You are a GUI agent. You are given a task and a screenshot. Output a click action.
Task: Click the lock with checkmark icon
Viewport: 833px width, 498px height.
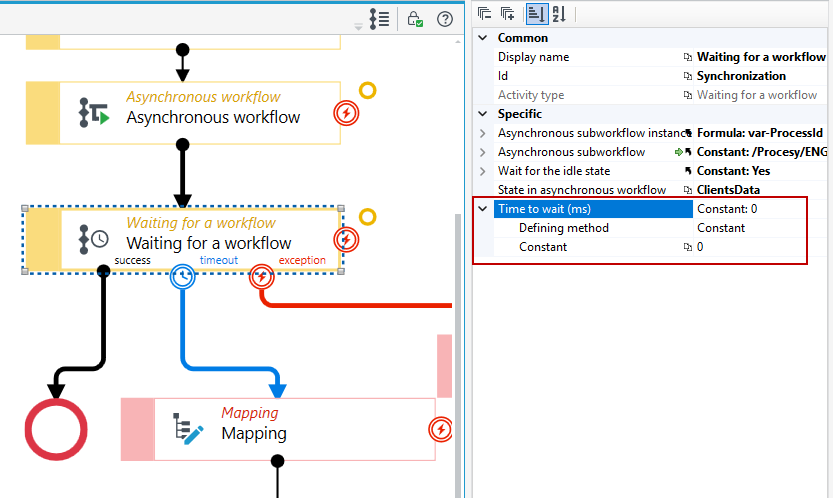pos(415,19)
